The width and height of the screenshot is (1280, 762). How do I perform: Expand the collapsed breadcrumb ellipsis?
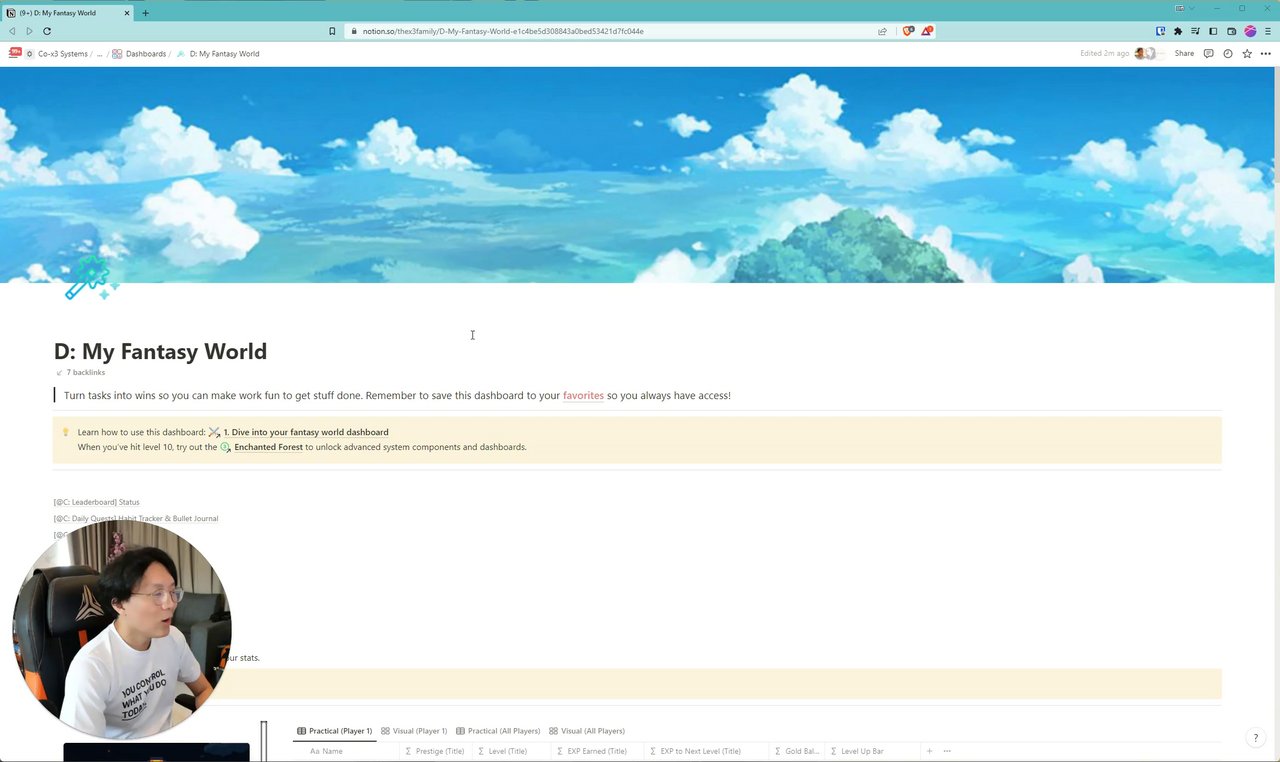coord(99,53)
